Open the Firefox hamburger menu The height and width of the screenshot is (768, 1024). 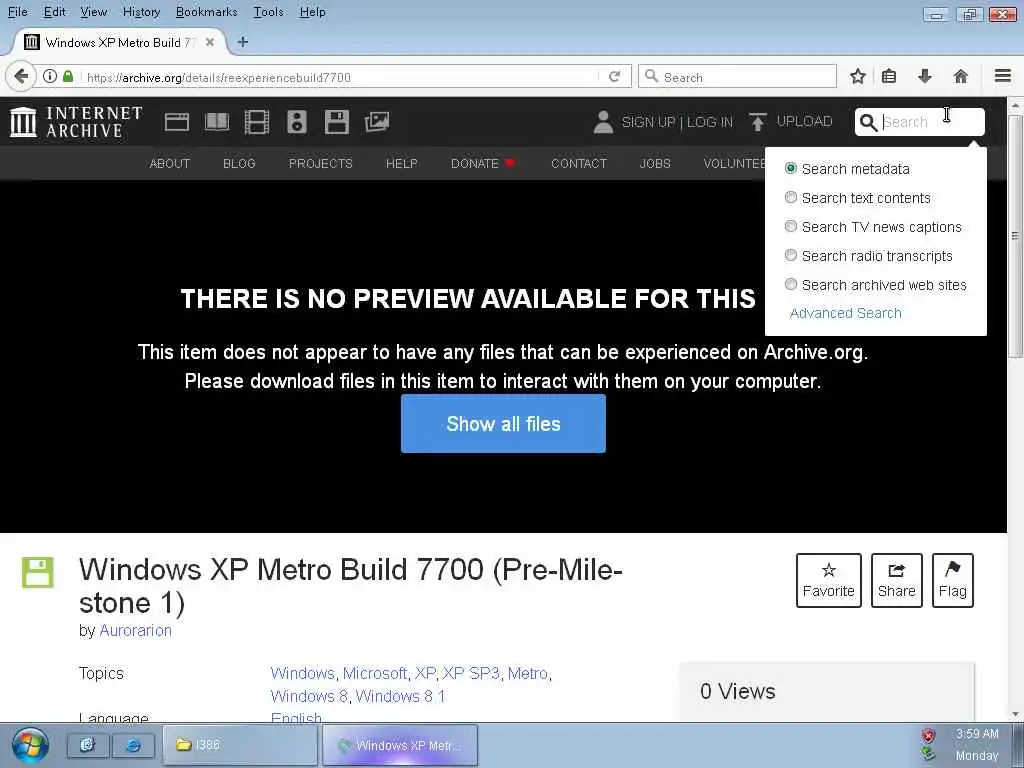coord(1003,76)
